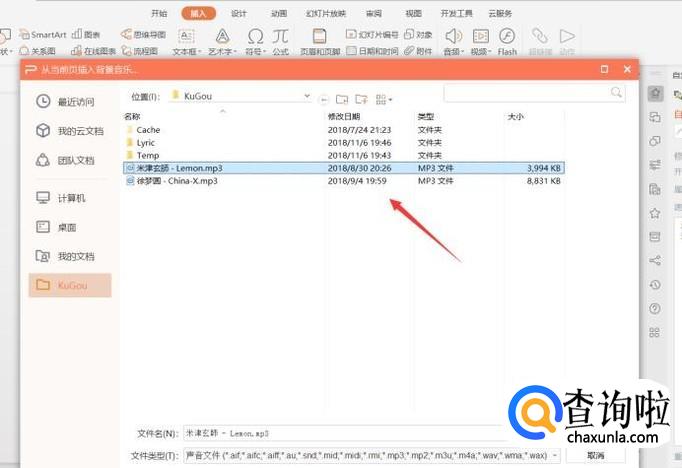This screenshot has width=682, height=468.
Task: Open the 视图 ribbon tab
Action: pos(414,13)
